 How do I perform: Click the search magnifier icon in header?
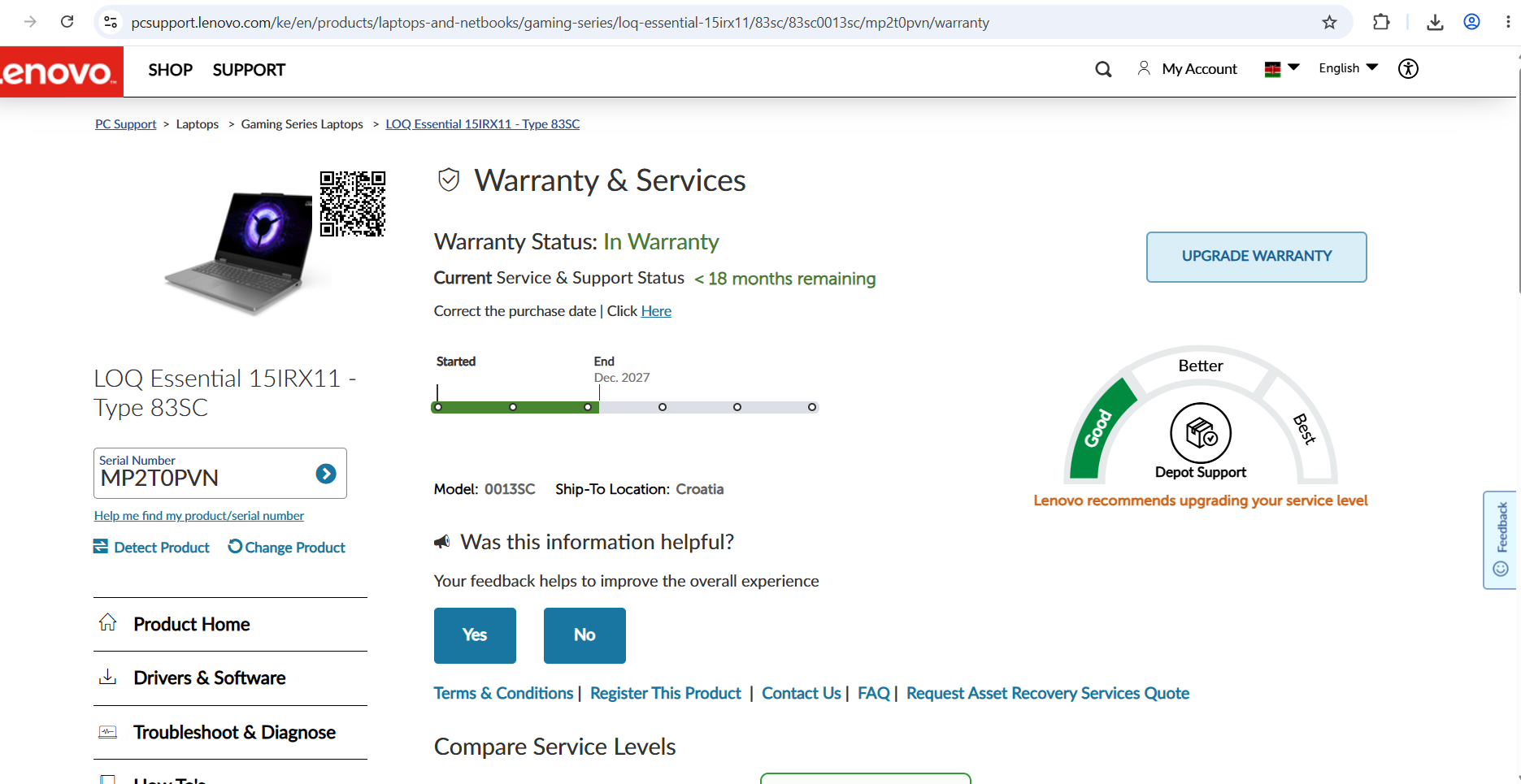pyautogui.click(x=1103, y=69)
